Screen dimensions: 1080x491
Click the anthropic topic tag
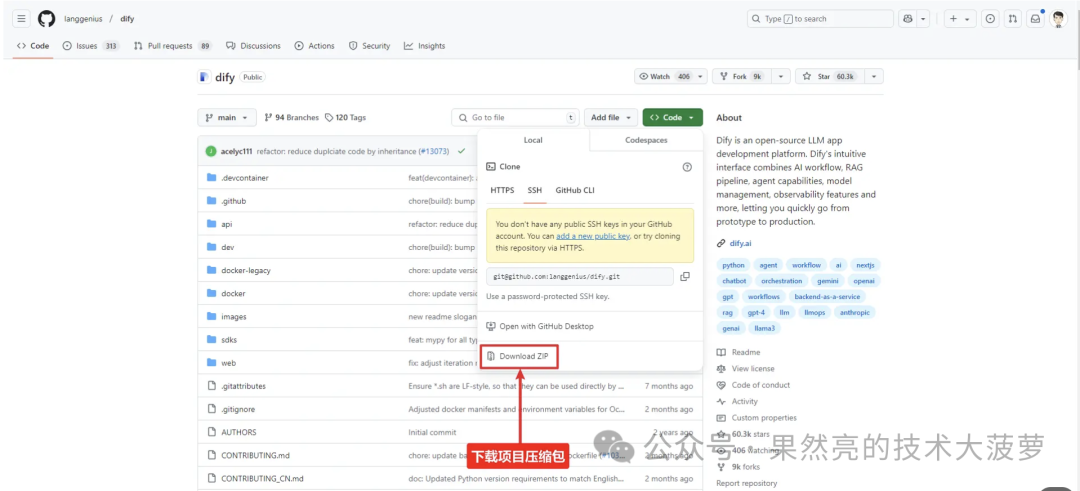click(855, 313)
